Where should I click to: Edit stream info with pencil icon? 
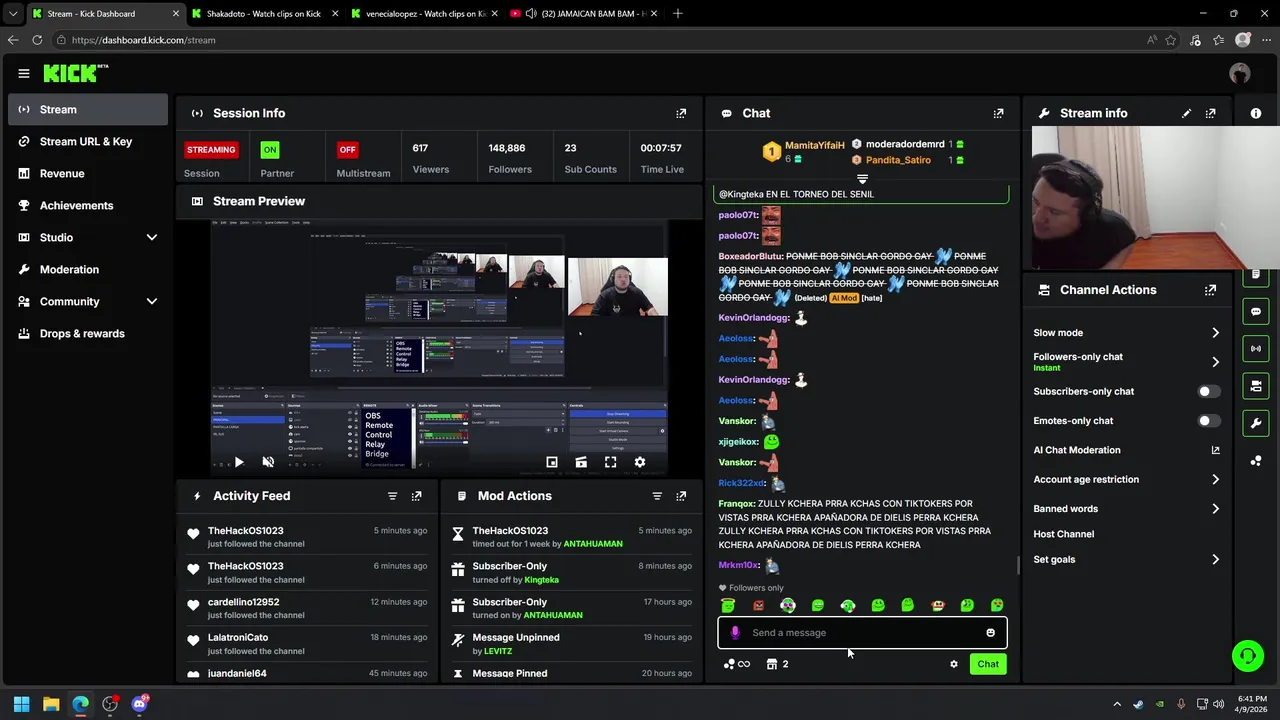[1186, 113]
